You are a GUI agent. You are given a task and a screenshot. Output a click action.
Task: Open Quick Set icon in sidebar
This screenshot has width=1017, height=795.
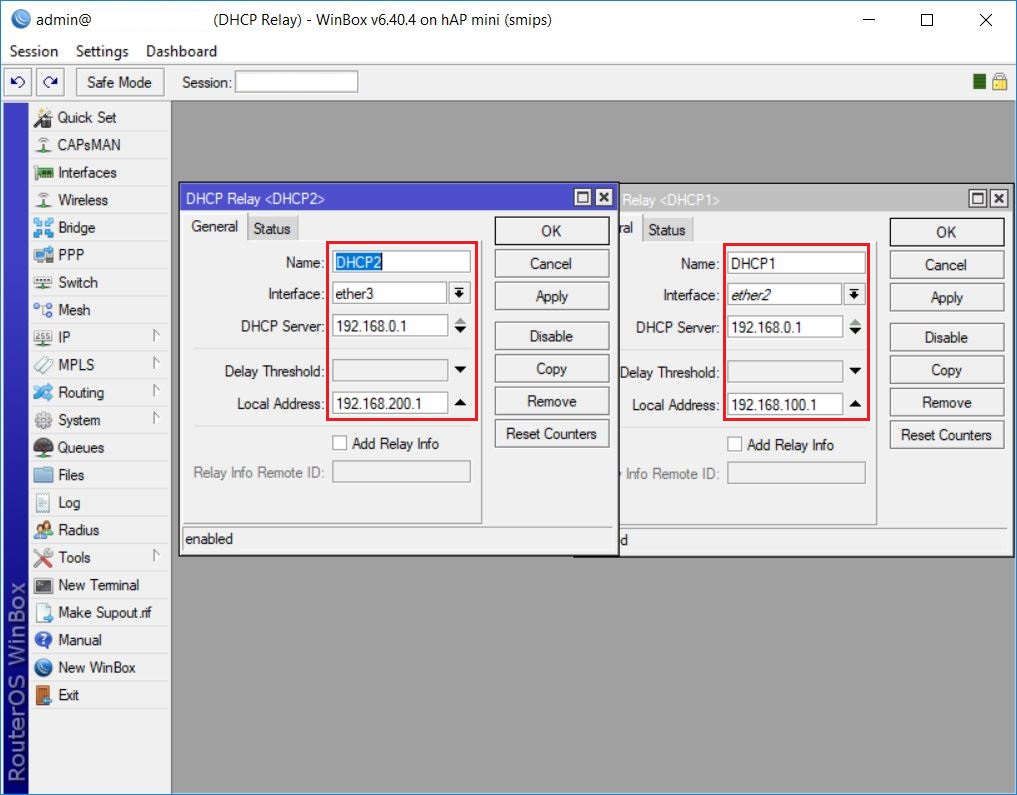43,118
